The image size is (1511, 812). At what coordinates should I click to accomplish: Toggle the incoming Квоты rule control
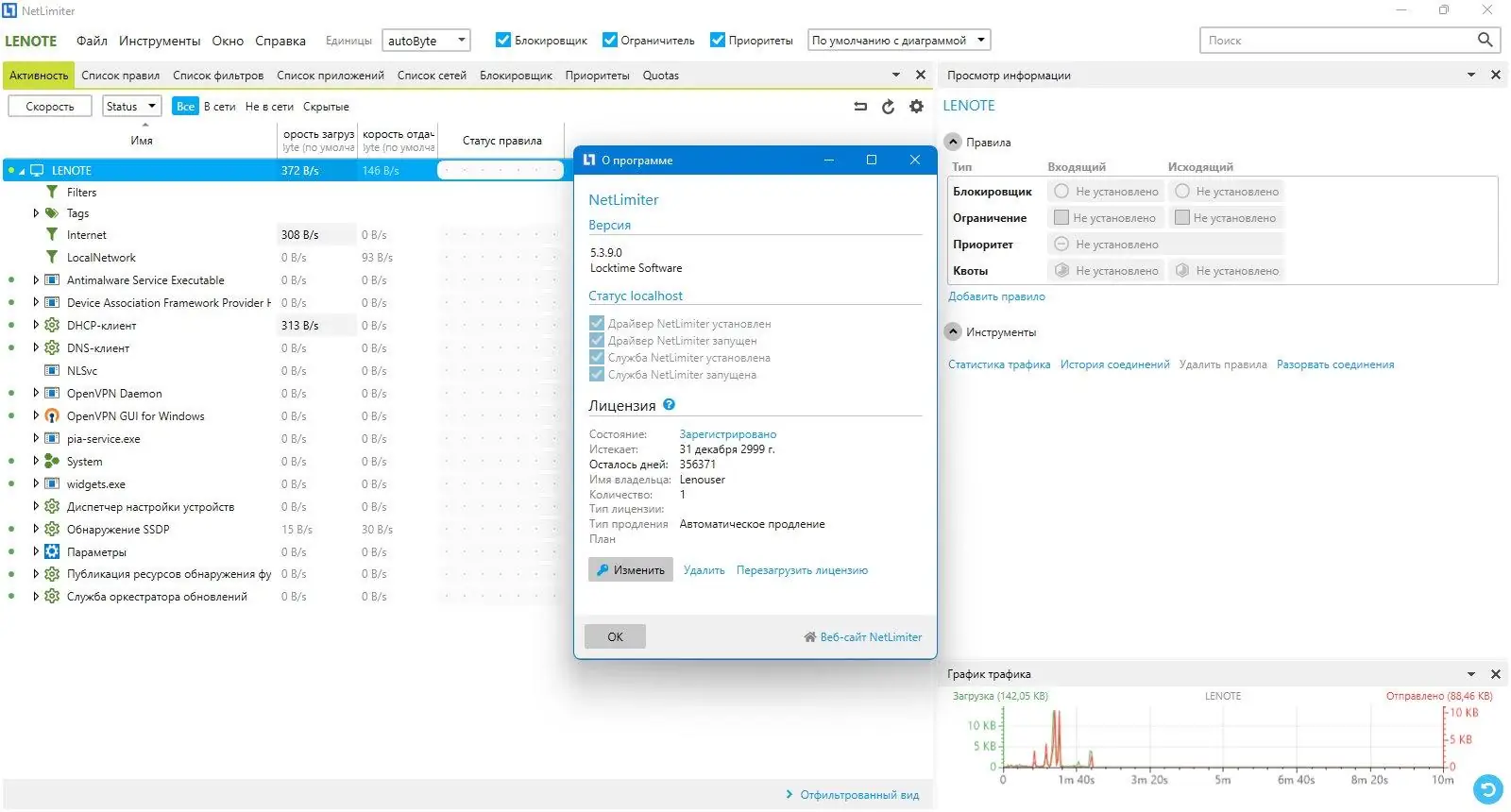coord(1061,270)
